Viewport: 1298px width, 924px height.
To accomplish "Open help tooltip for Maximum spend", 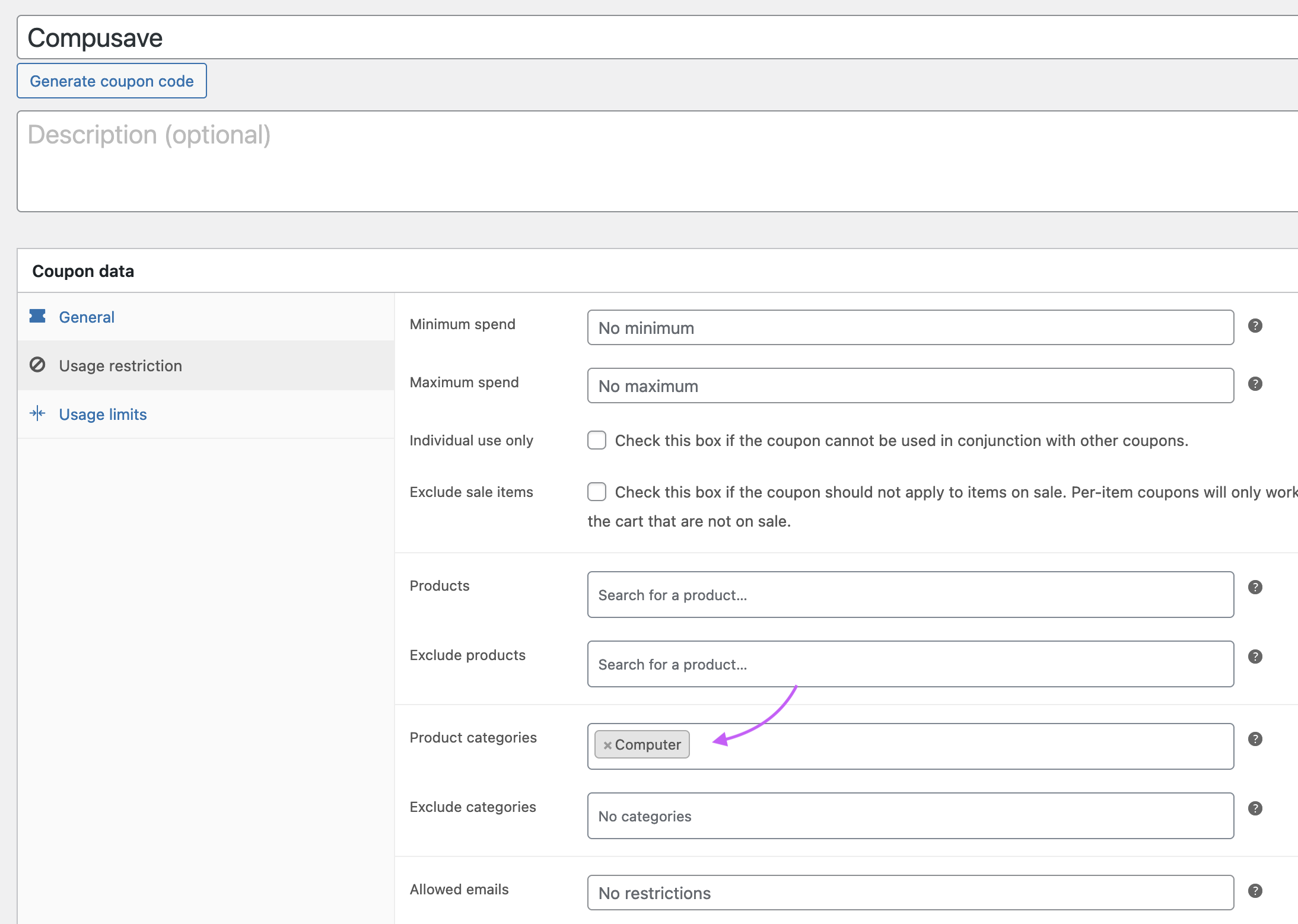I will [1255, 384].
